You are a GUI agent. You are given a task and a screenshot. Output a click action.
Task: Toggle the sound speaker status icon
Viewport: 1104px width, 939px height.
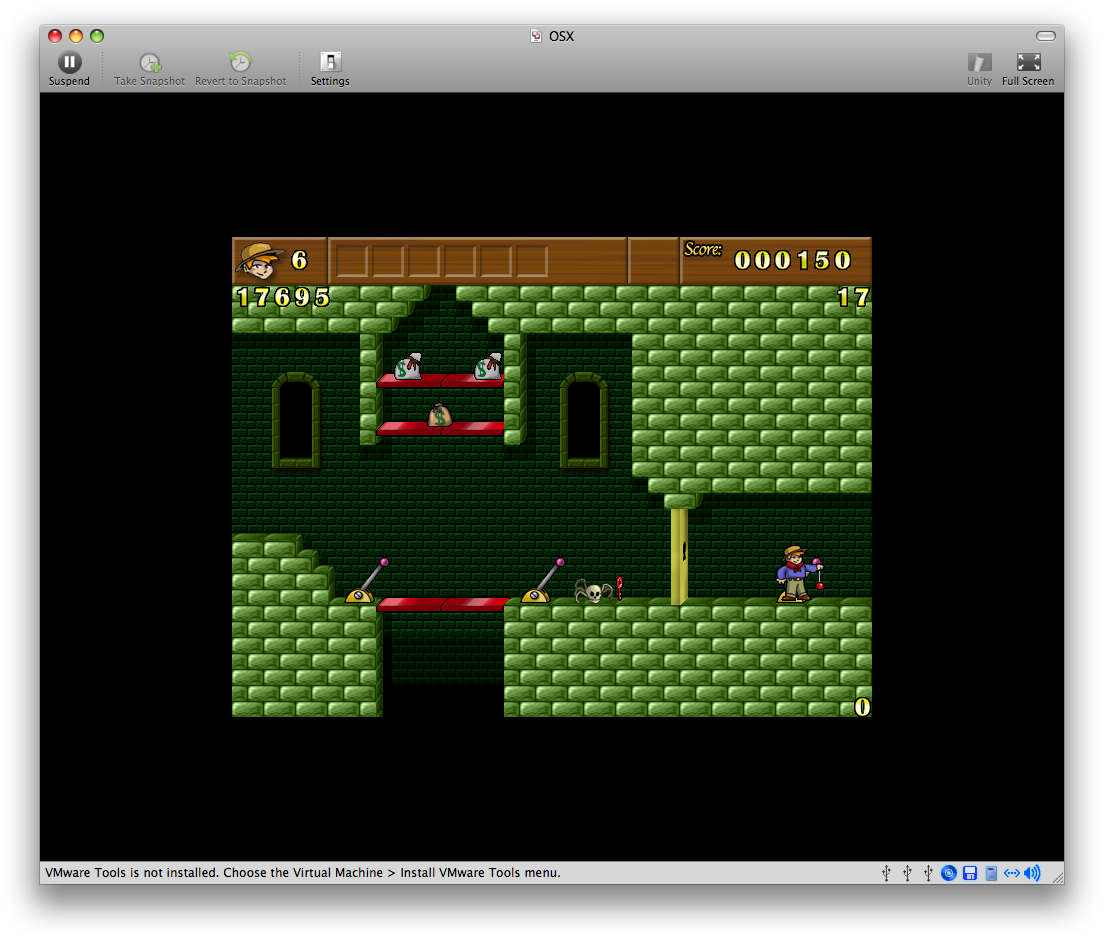(1032, 873)
